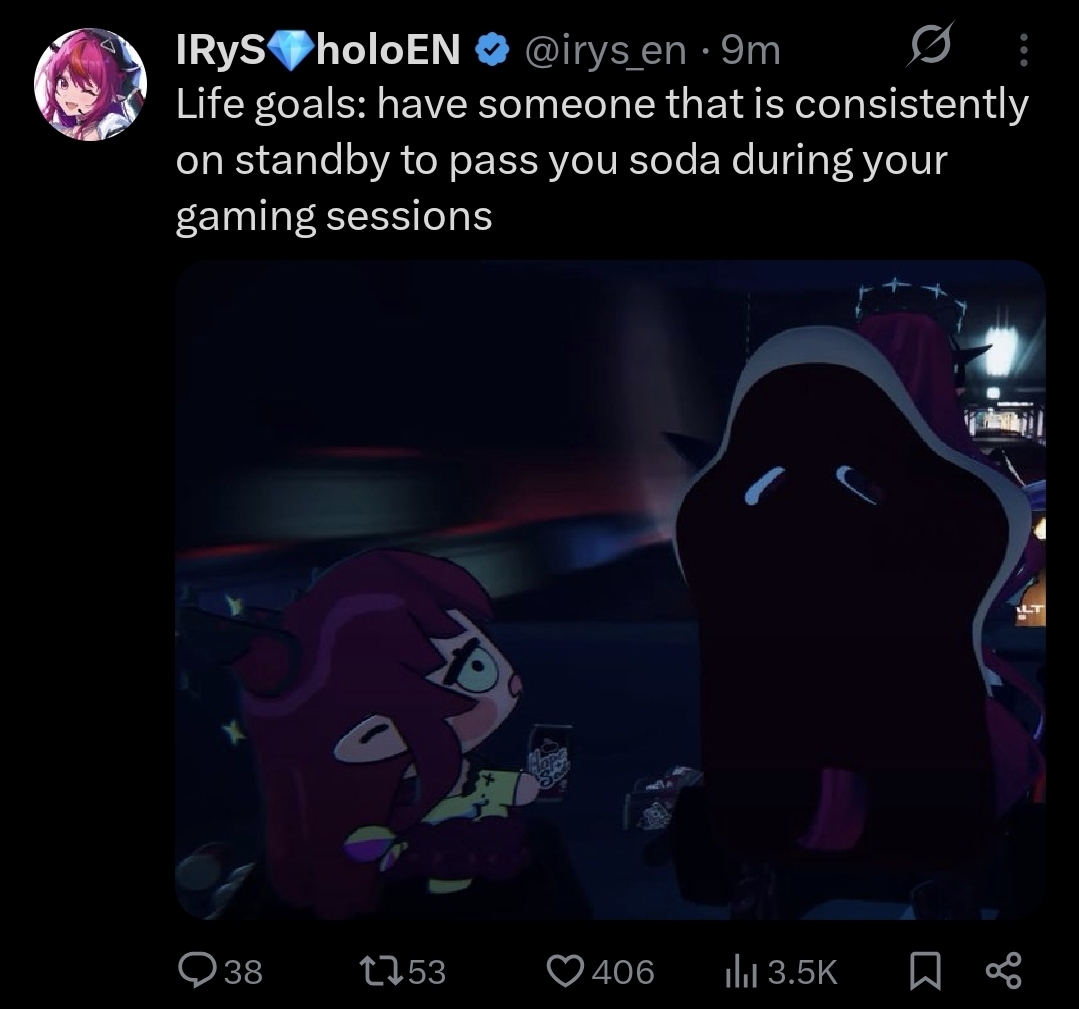
Task: Click the 3.5K views count
Action: pos(802,972)
